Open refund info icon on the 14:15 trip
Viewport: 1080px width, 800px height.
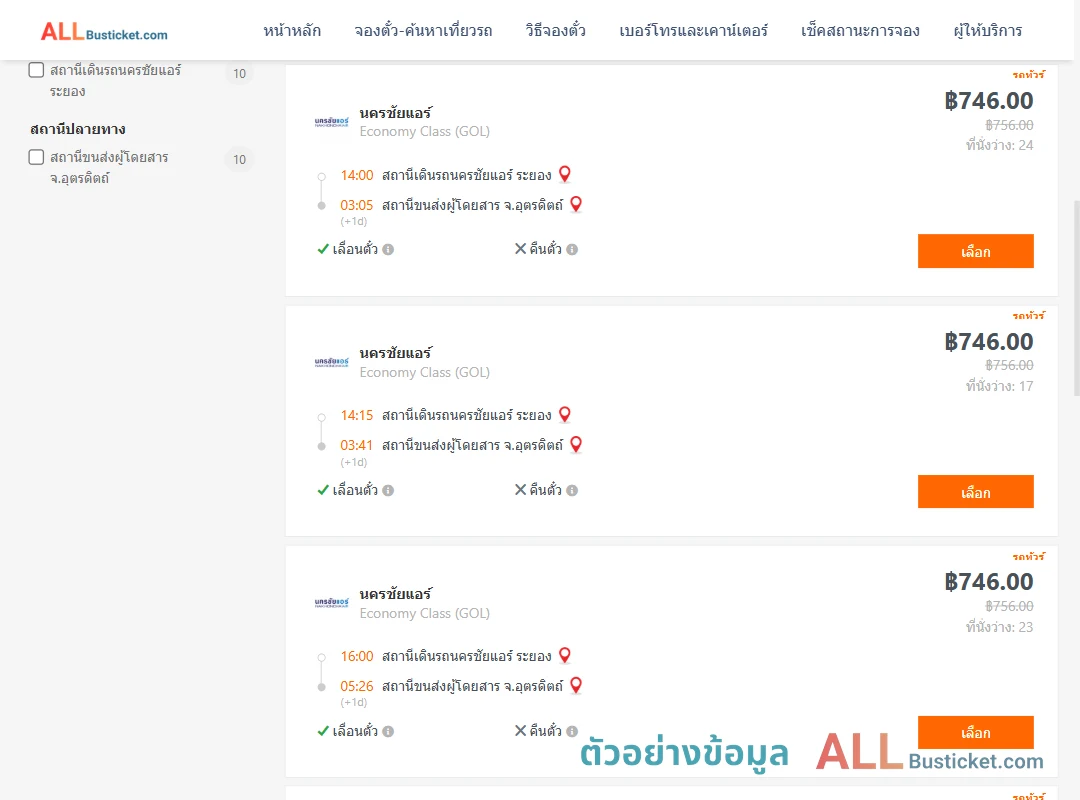pyautogui.click(x=572, y=491)
